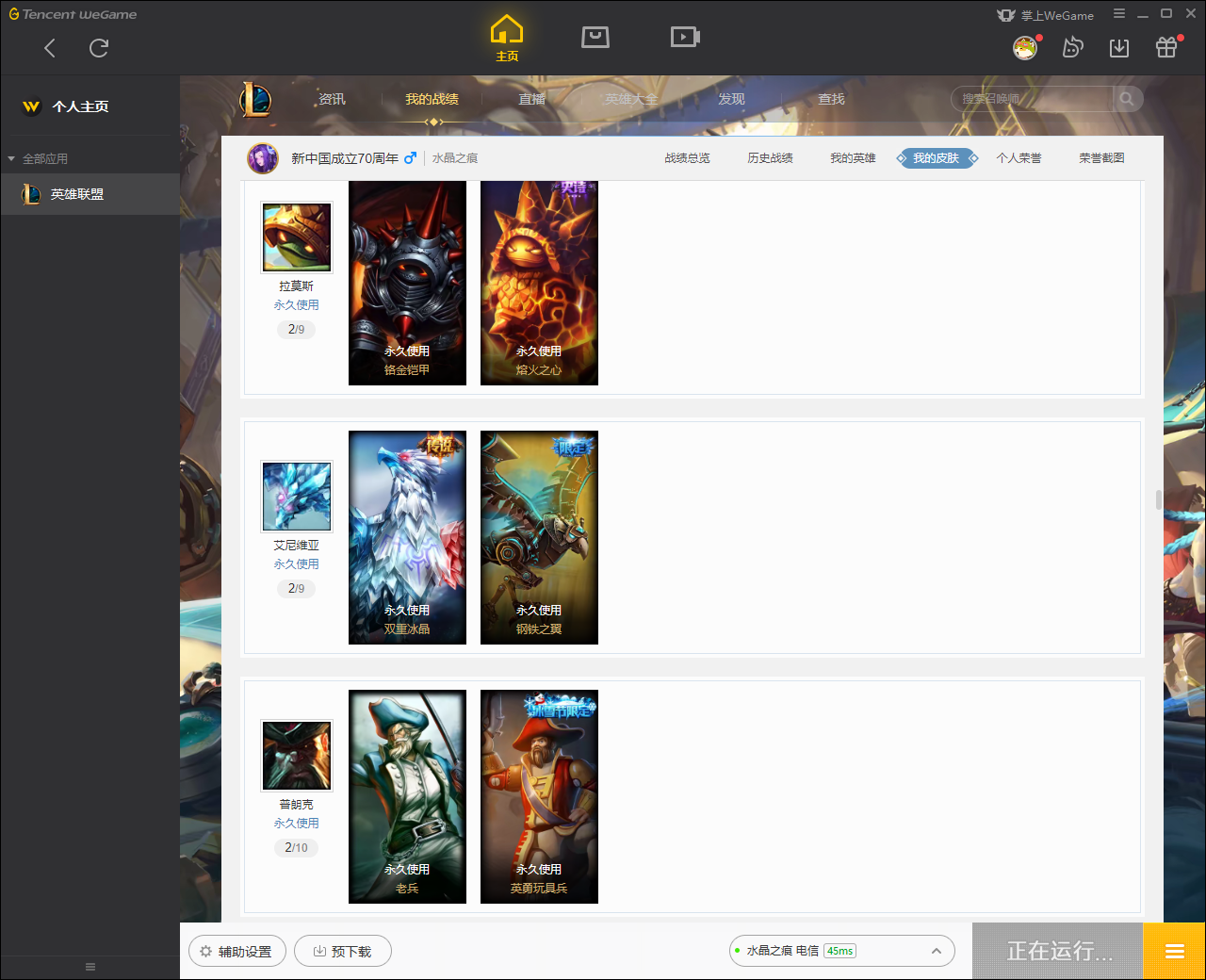The width and height of the screenshot is (1206, 980).
Task: Click the user avatar icon at top right
Action: coord(1025,47)
